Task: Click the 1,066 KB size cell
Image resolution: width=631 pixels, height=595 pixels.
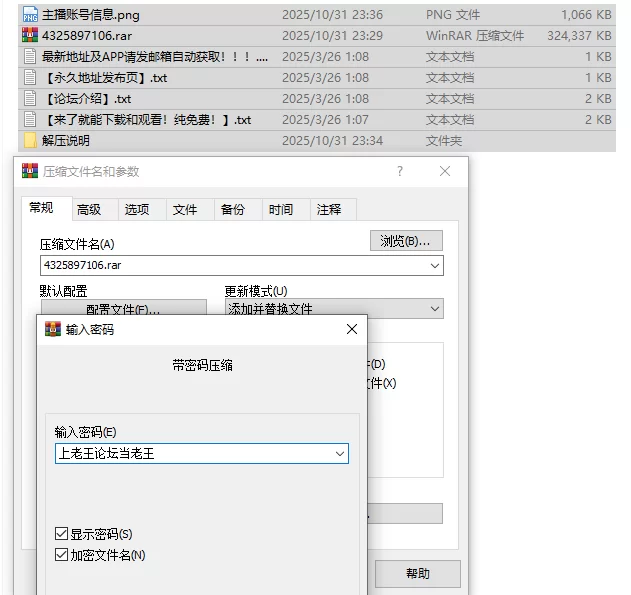Action: pos(586,15)
